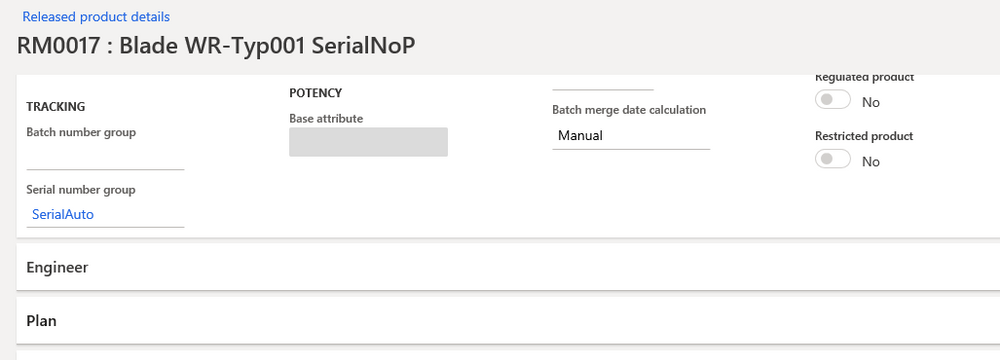Open the SerialAuto serial number group link
The width and height of the screenshot is (1000, 360).
[63, 214]
